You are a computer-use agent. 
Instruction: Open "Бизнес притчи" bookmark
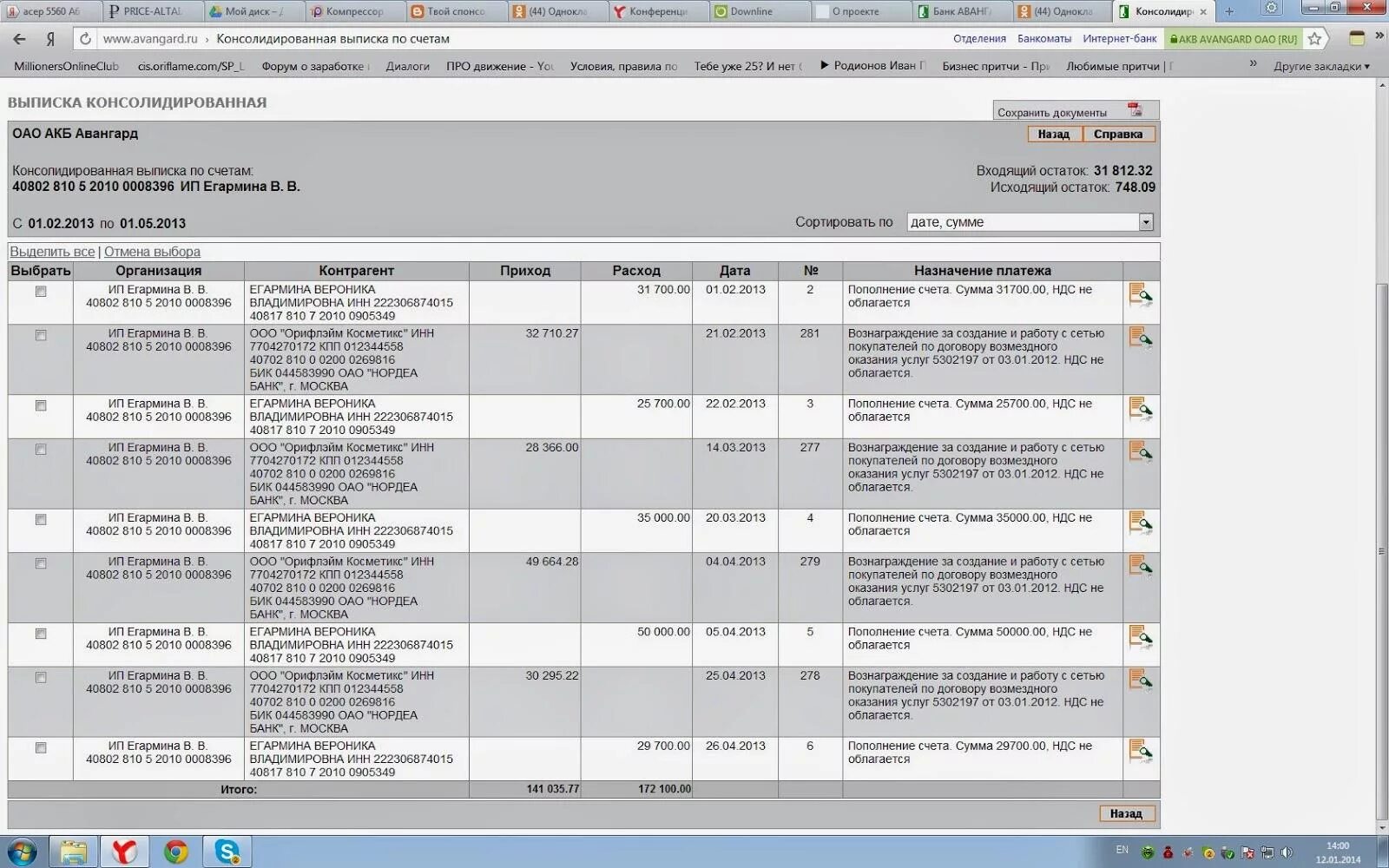[x=996, y=66]
